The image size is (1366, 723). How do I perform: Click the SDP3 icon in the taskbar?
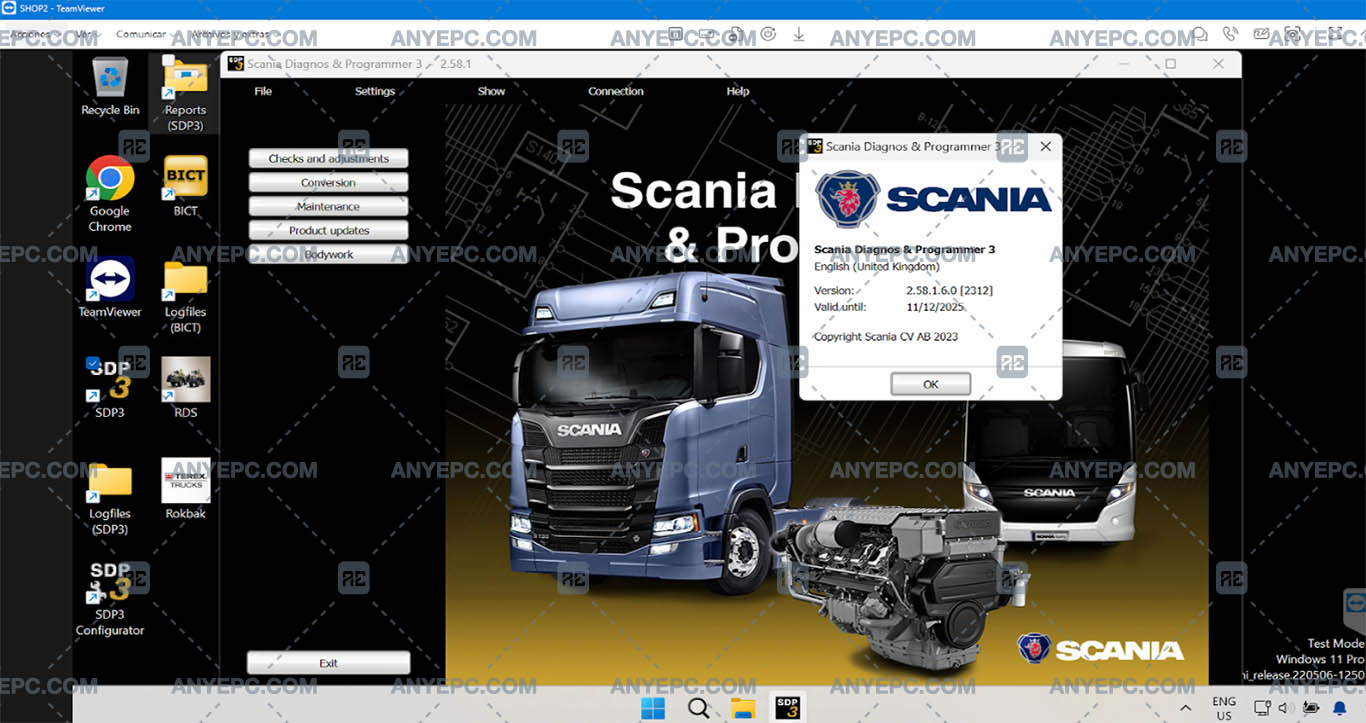786,708
